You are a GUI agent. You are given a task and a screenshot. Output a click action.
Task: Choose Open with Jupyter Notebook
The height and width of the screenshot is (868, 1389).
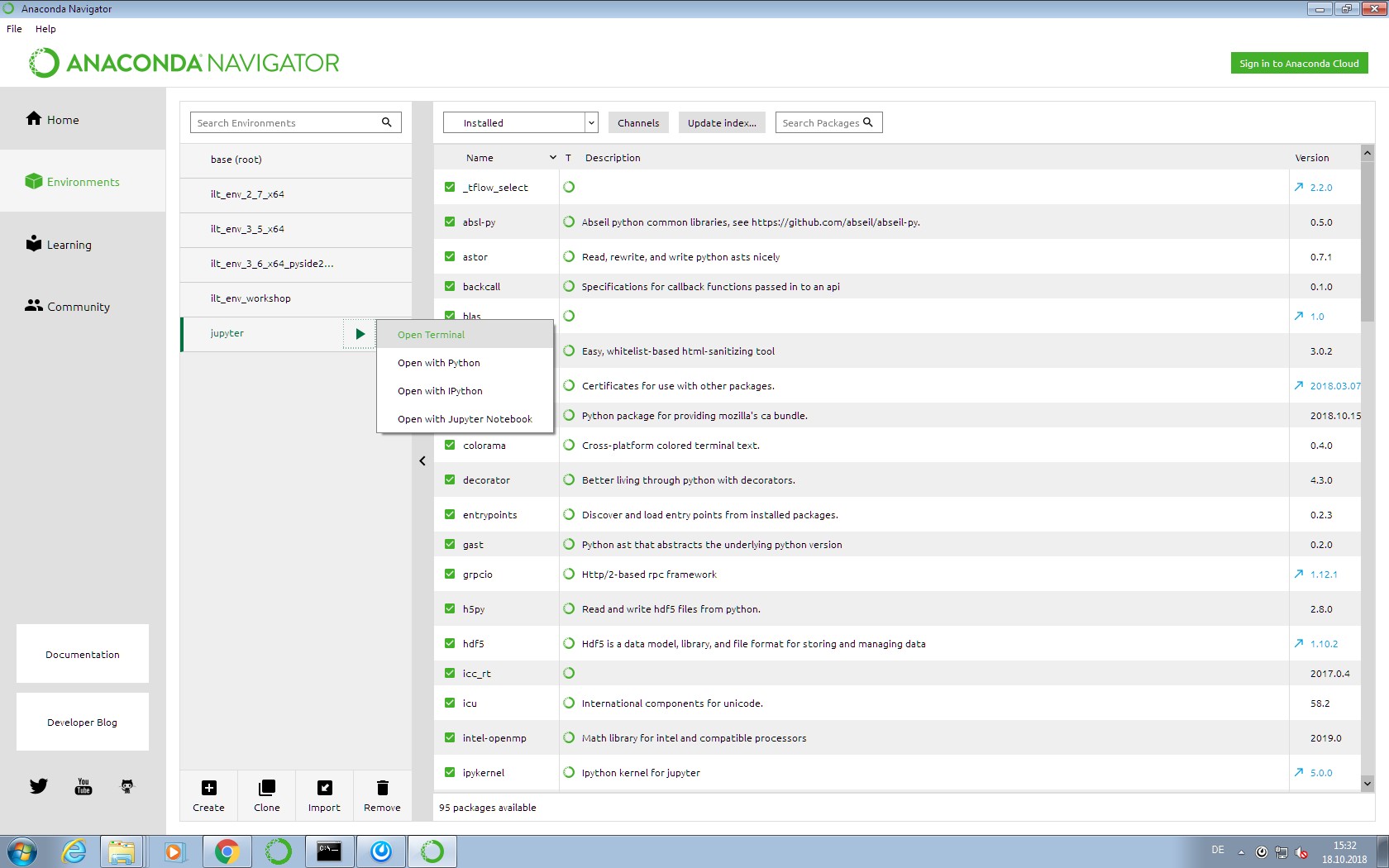(x=465, y=419)
